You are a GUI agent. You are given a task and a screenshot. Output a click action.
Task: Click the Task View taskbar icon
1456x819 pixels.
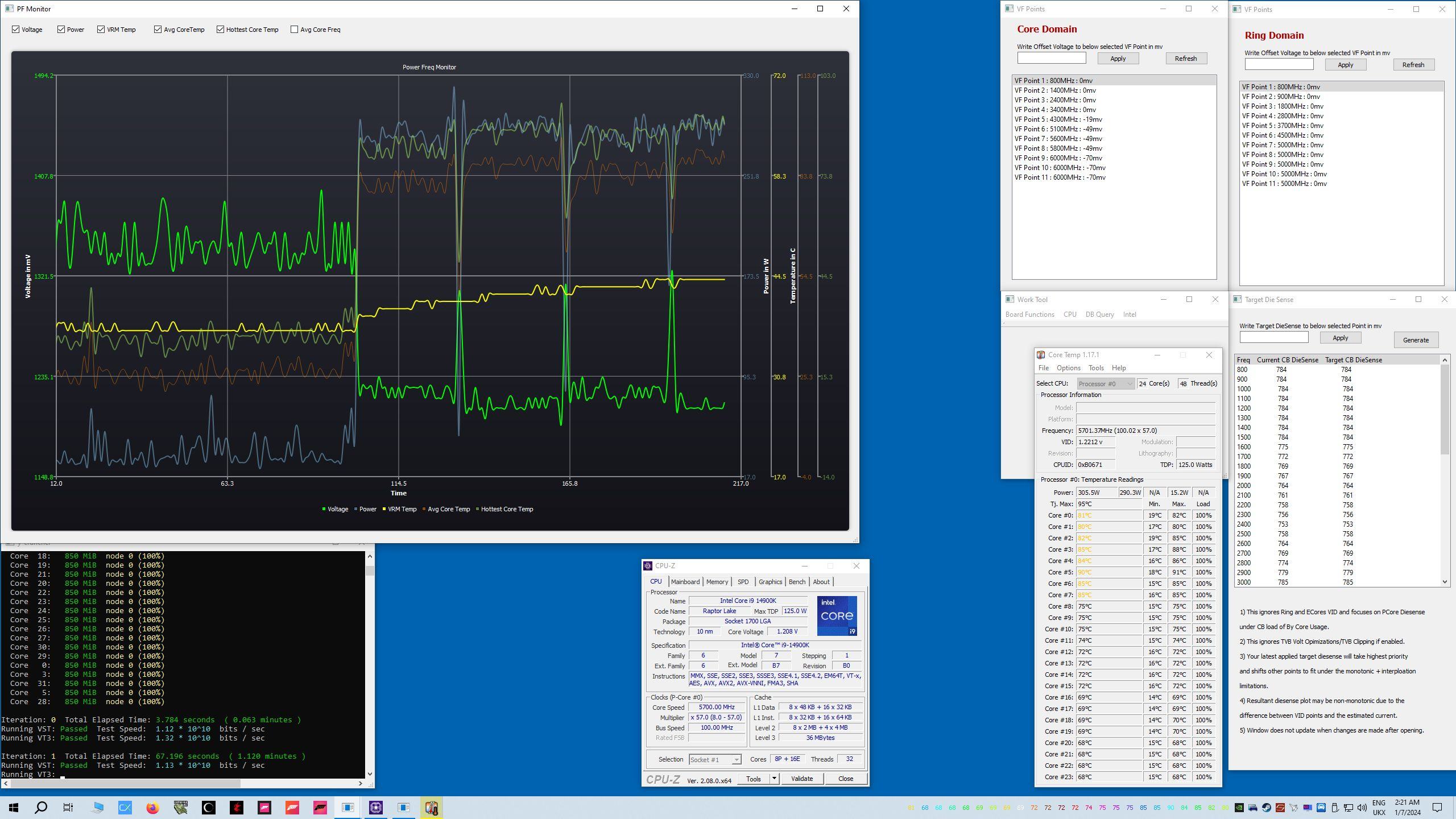point(68,808)
